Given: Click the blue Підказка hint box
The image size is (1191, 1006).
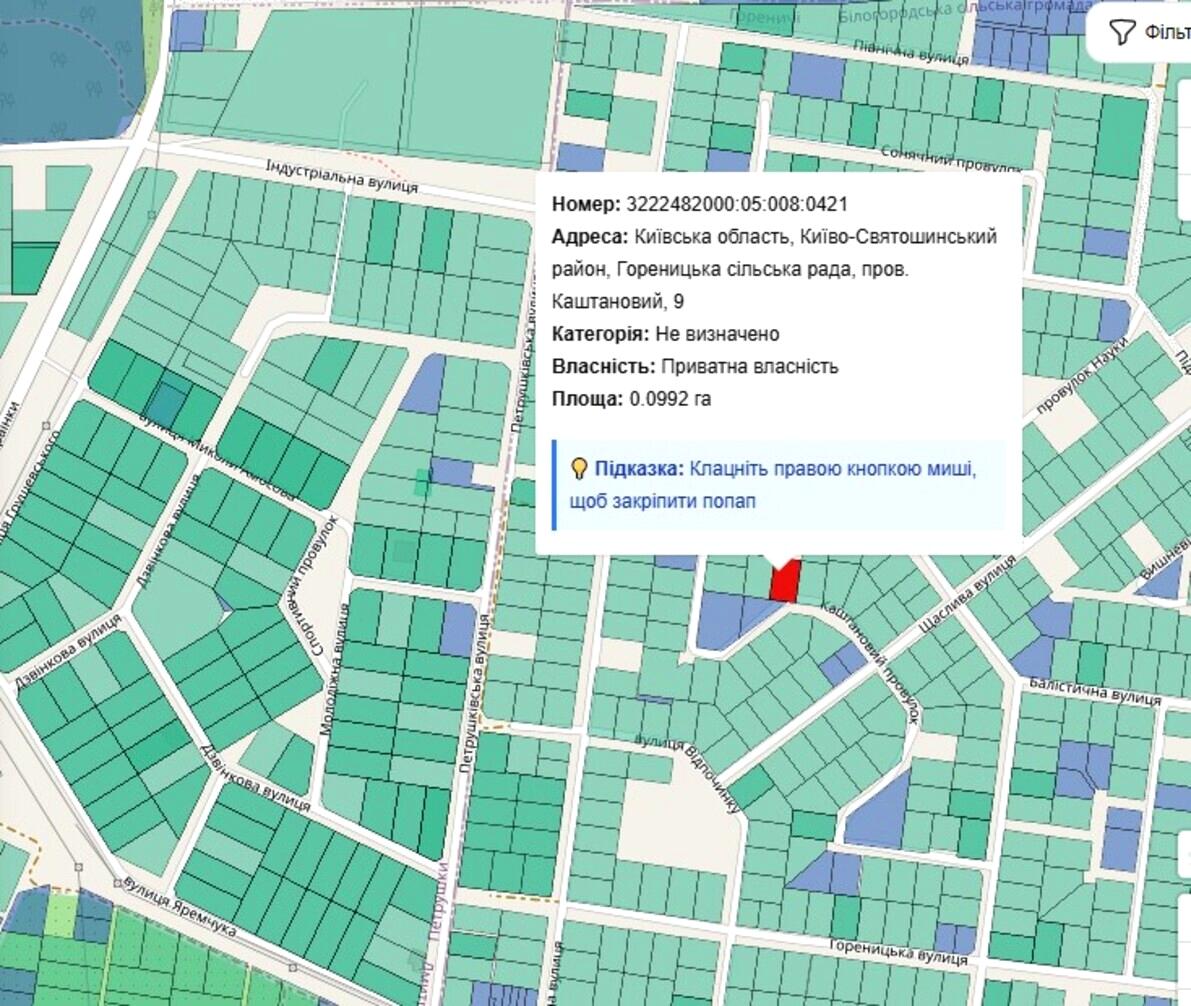Looking at the screenshot, I should [778, 485].
